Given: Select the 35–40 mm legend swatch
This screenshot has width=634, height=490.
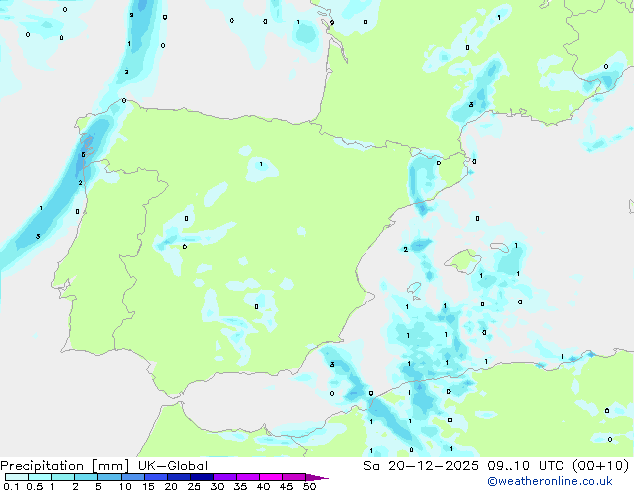Looking at the screenshot, I should coord(247,477).
